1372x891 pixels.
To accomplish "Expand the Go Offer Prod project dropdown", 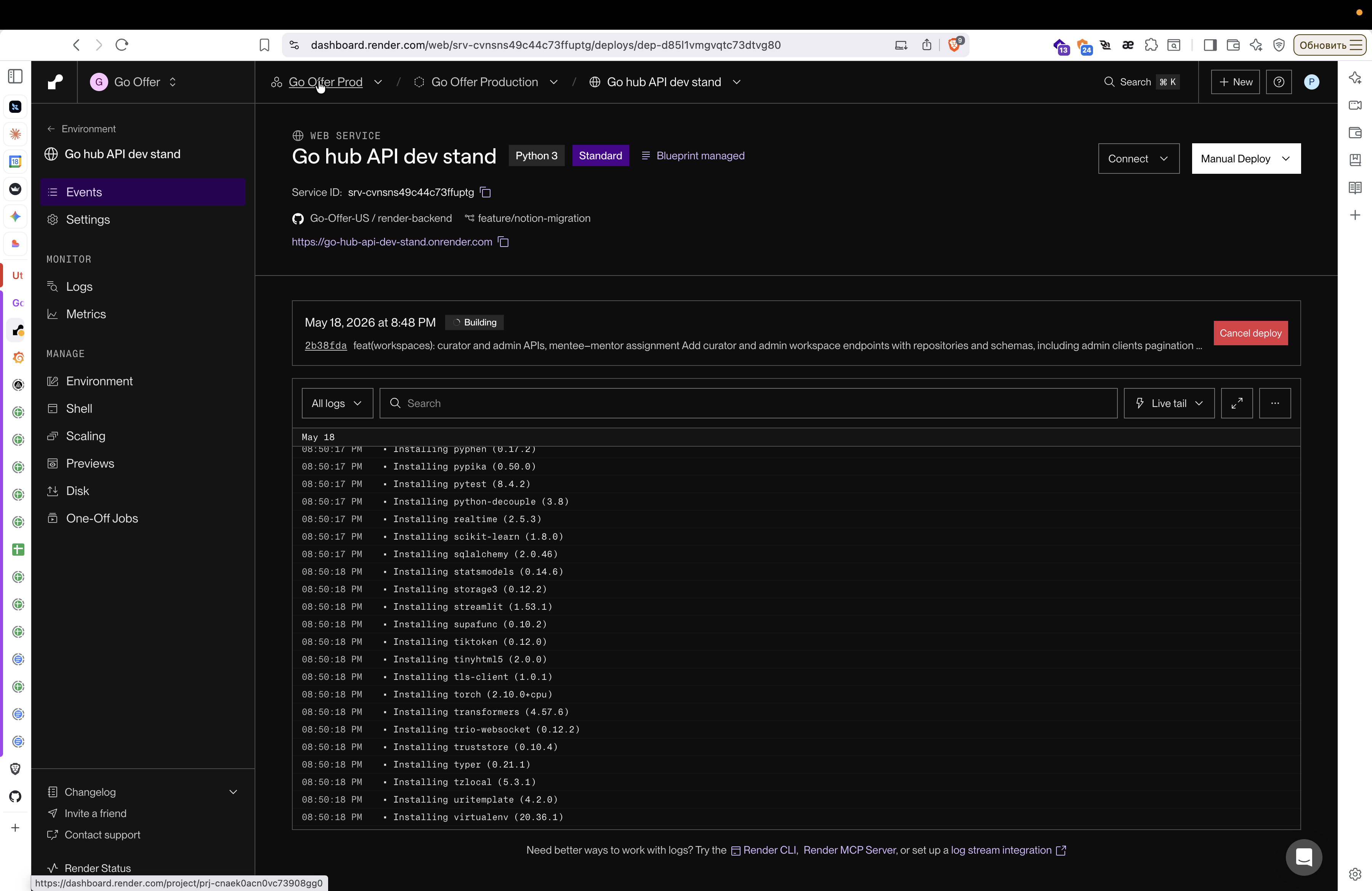I will (378, 82).
